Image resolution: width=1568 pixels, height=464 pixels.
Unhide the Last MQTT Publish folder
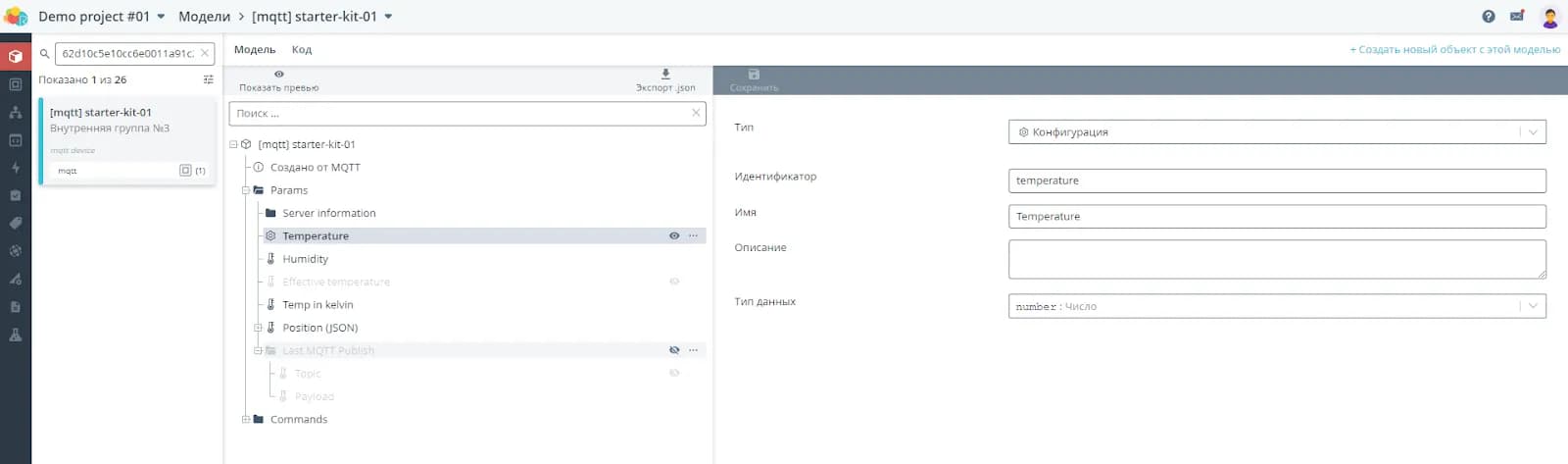coord(674,350)
